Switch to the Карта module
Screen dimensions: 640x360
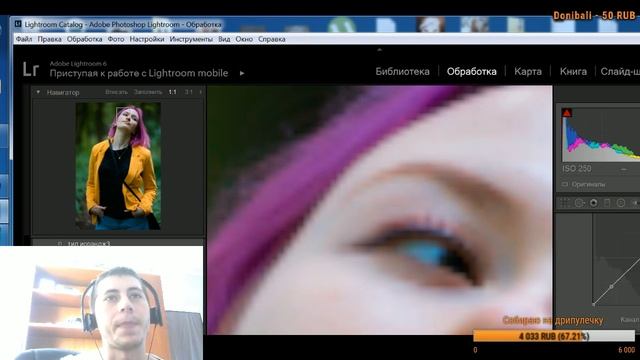(528, 71)
